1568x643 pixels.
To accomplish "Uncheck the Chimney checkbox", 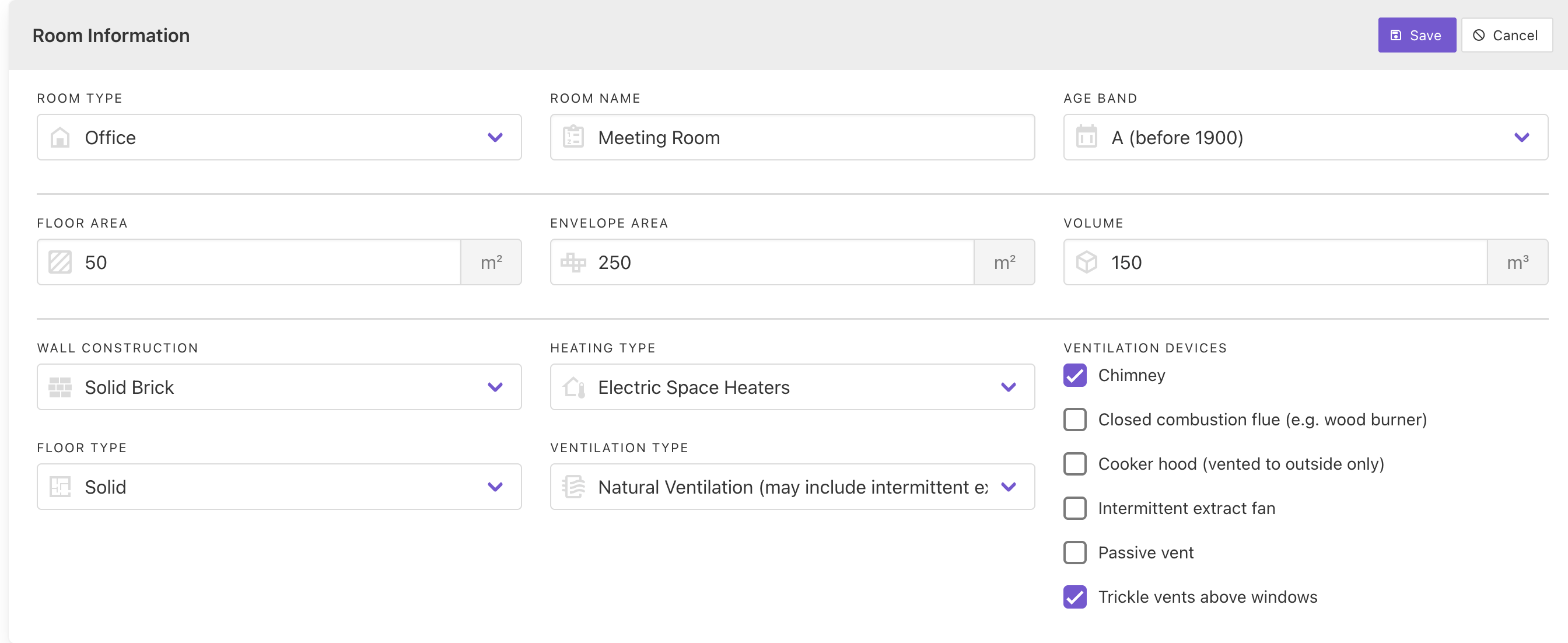I will click(x=1074, y=376).
